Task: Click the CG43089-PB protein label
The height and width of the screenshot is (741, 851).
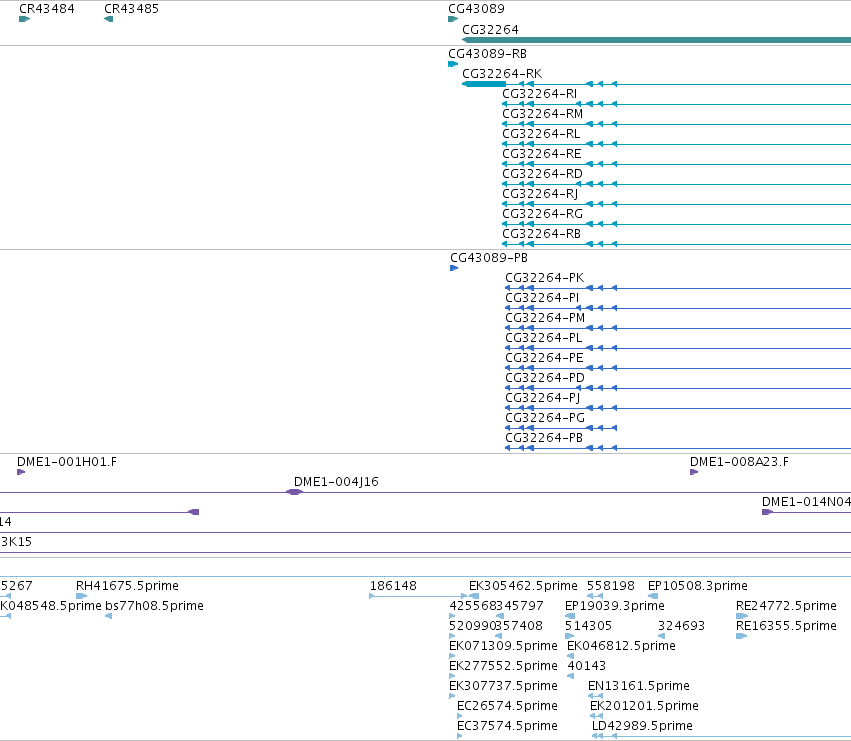Action: 489,258
